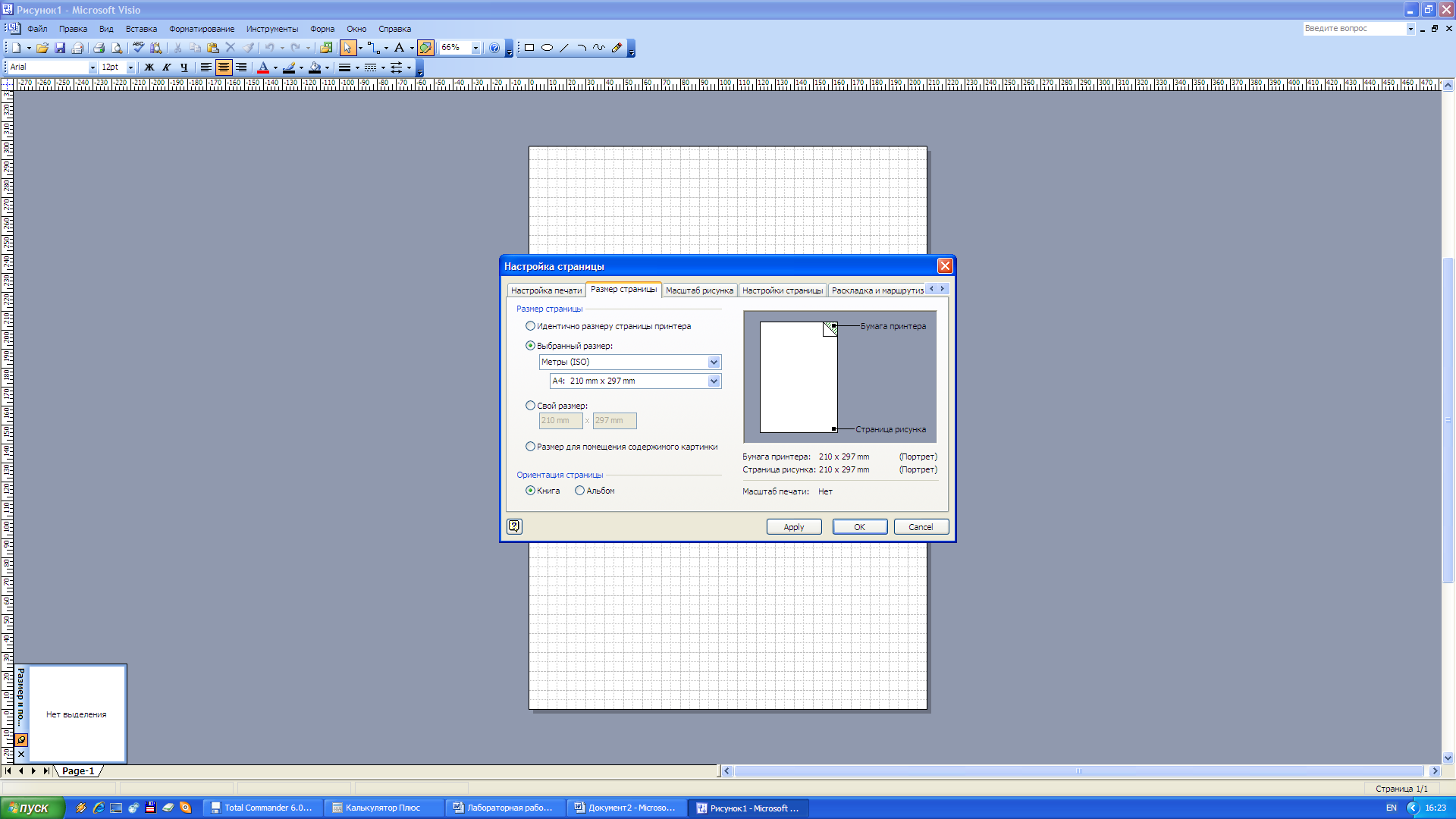
Task: Pick the Pencil tool
Action: [x=617, y=48]
